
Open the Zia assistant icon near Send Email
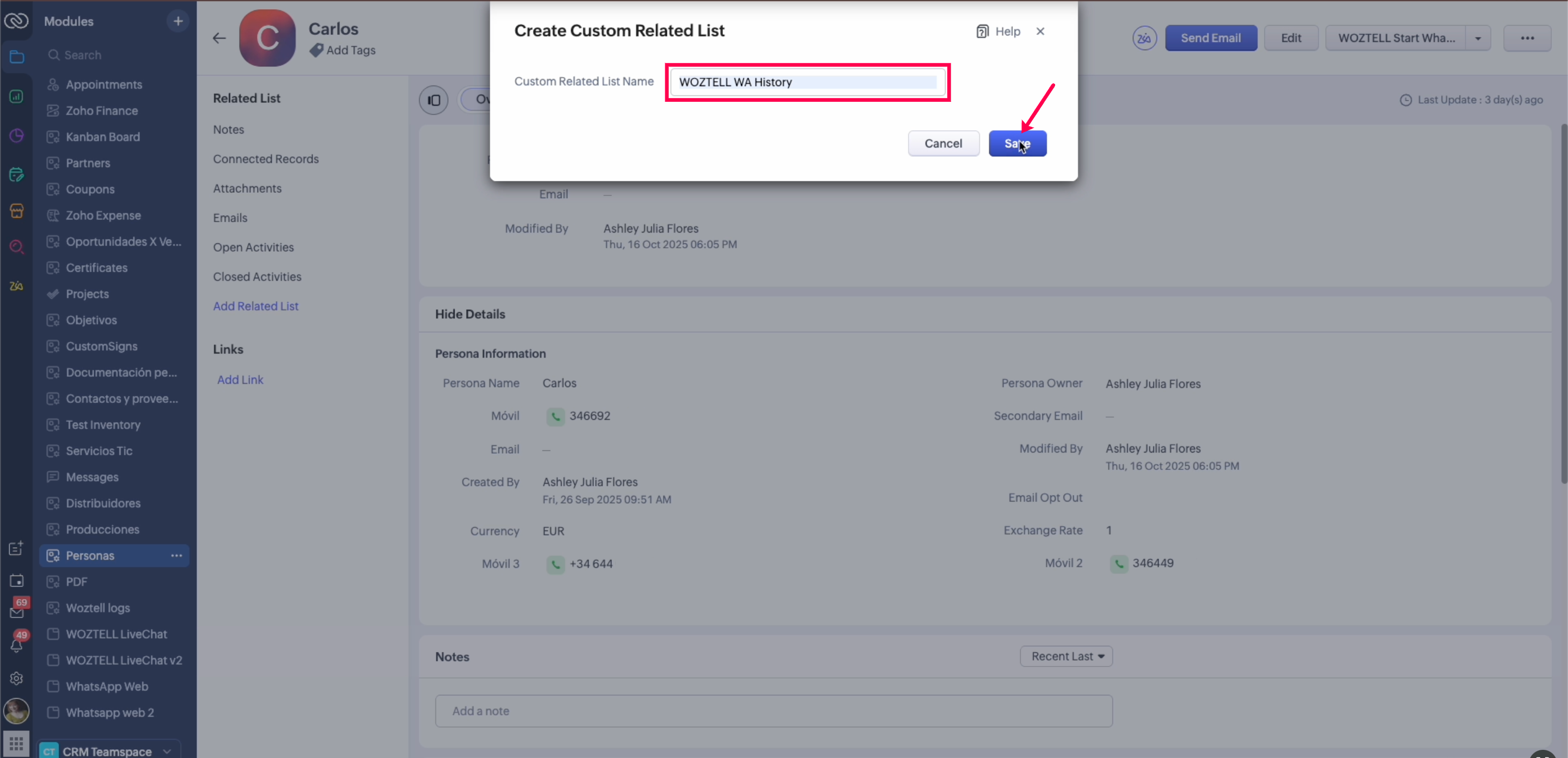click(1144, 38)
